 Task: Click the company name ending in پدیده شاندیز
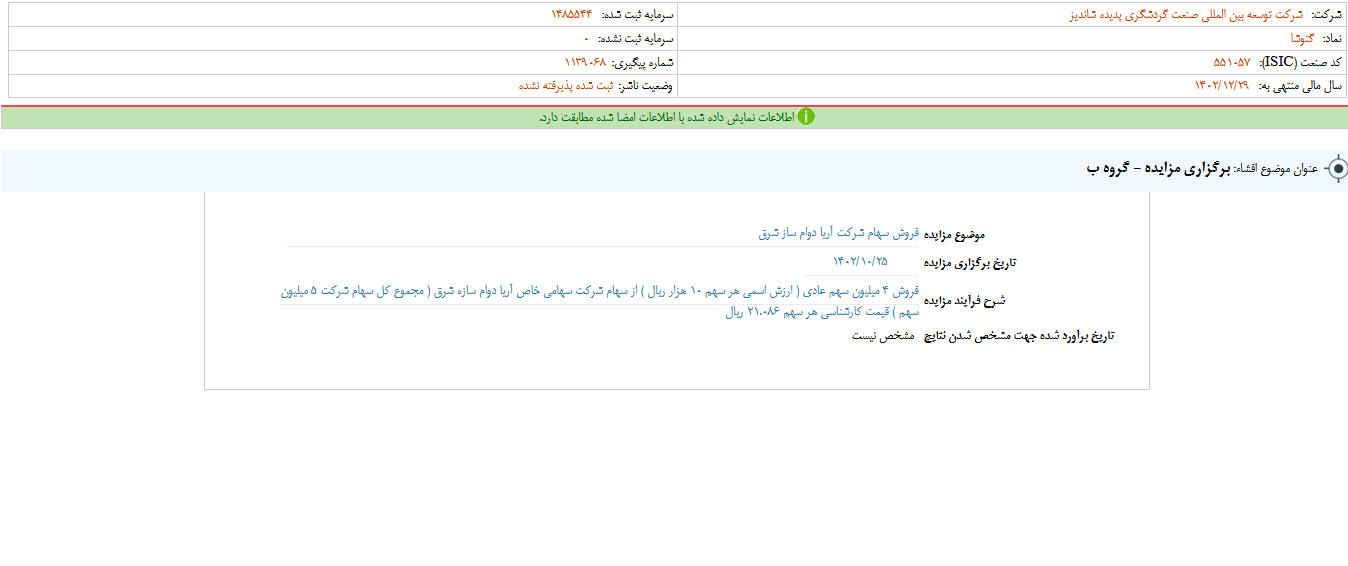pos(1180,15)
